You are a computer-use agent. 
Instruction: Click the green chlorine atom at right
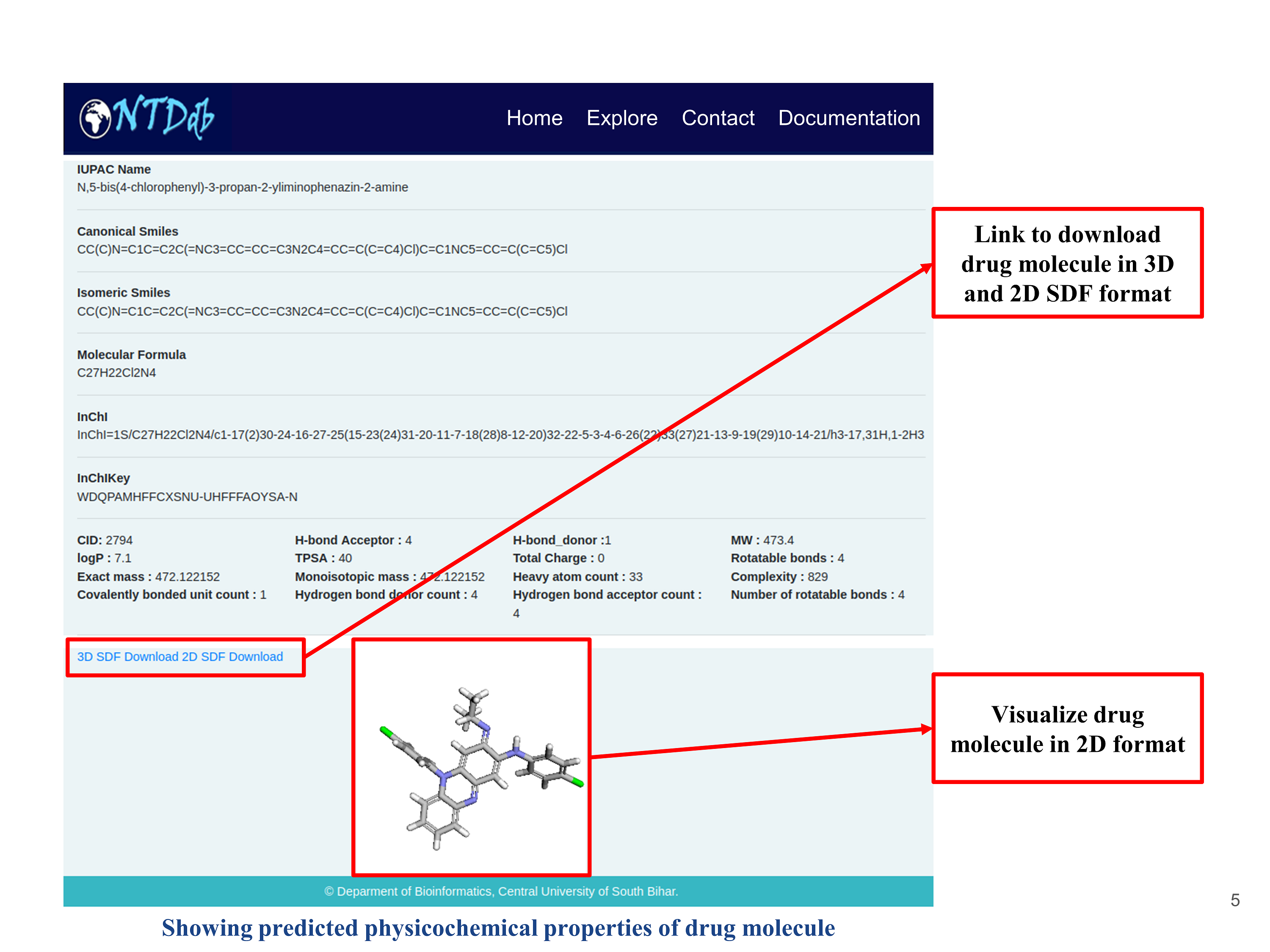577,782
